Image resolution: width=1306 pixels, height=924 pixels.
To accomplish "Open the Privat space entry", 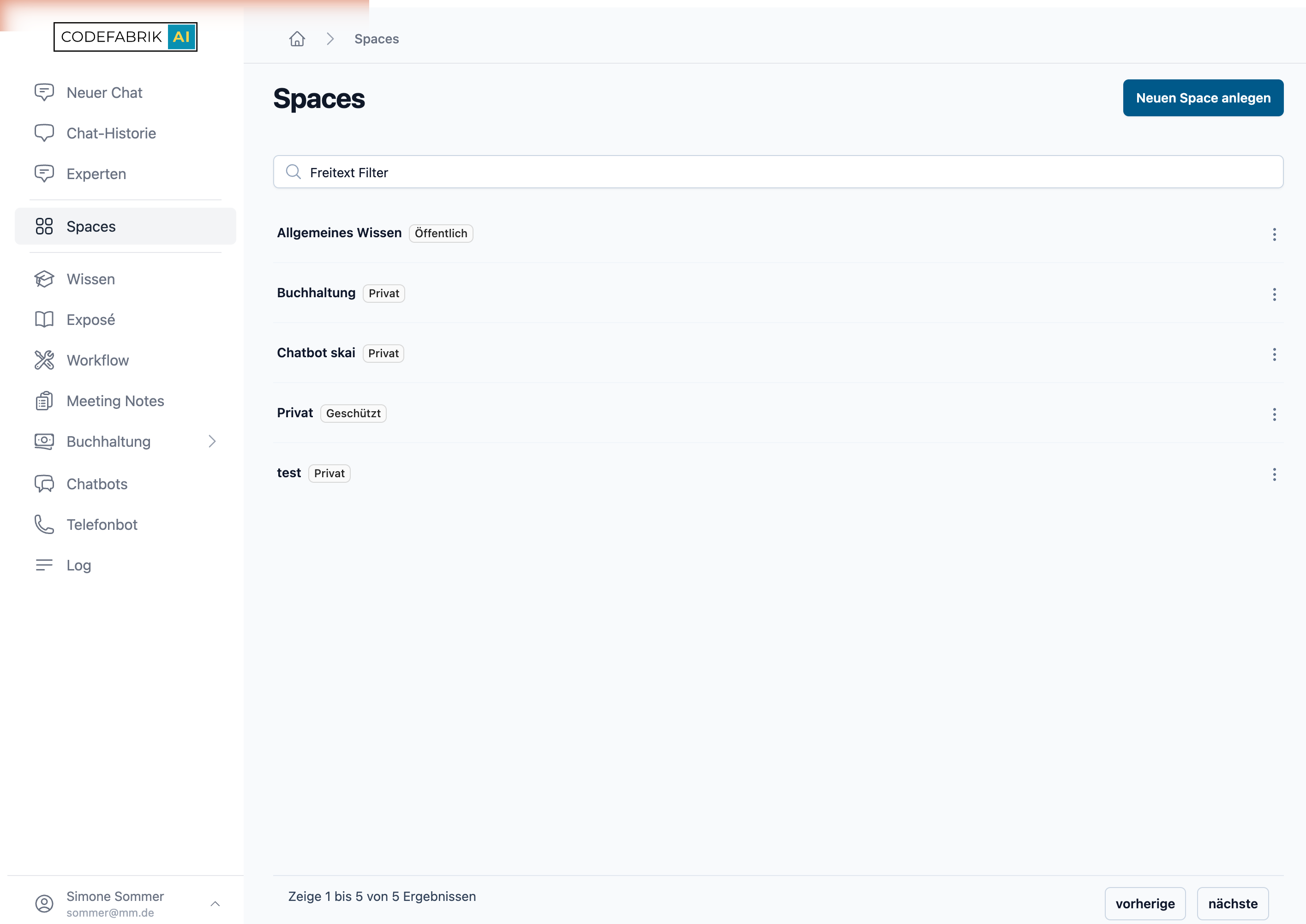I will (294, 413).
